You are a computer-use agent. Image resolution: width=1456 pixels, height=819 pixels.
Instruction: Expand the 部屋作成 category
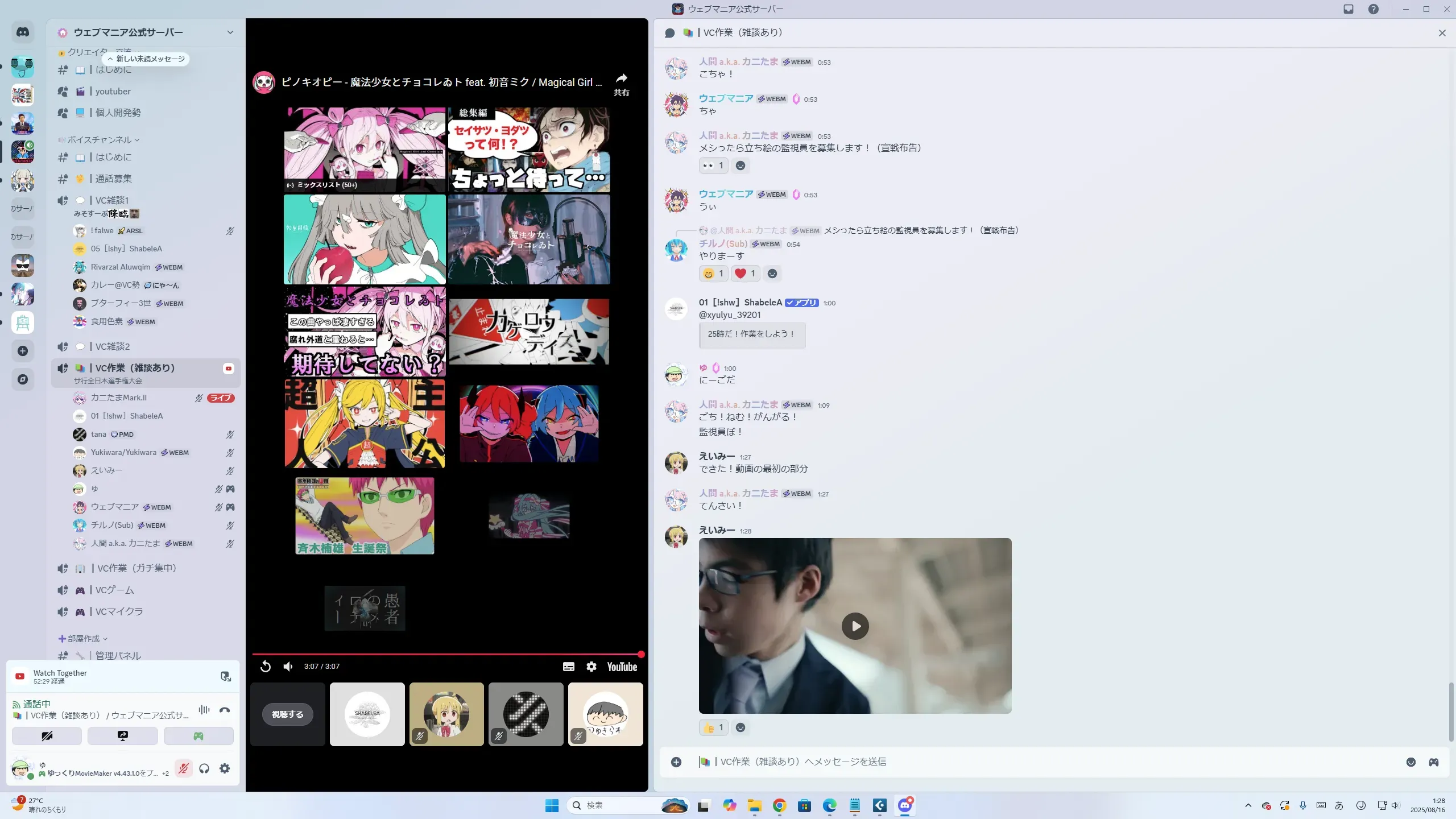[x=83, y=639]
